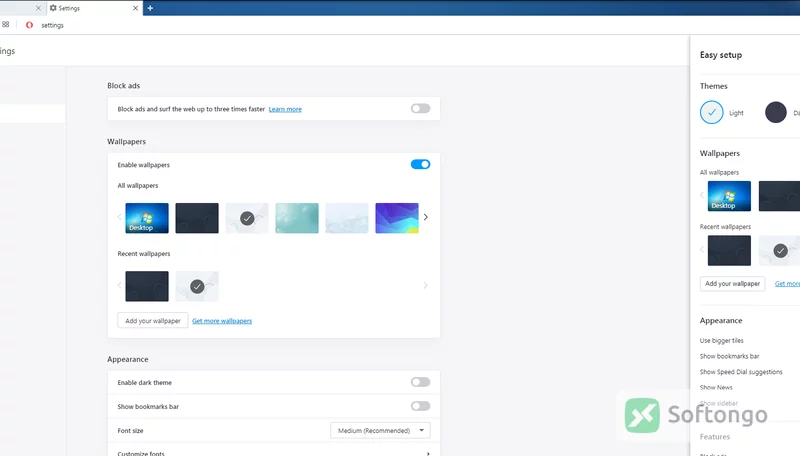Open Speed Dial grid icon
This screenshot has width=800, height=456.
[6, 24]
